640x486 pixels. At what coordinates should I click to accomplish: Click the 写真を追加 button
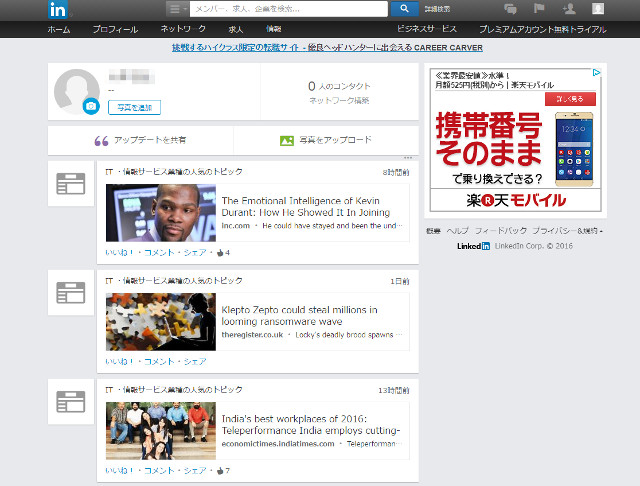click(x=134, y=108)
